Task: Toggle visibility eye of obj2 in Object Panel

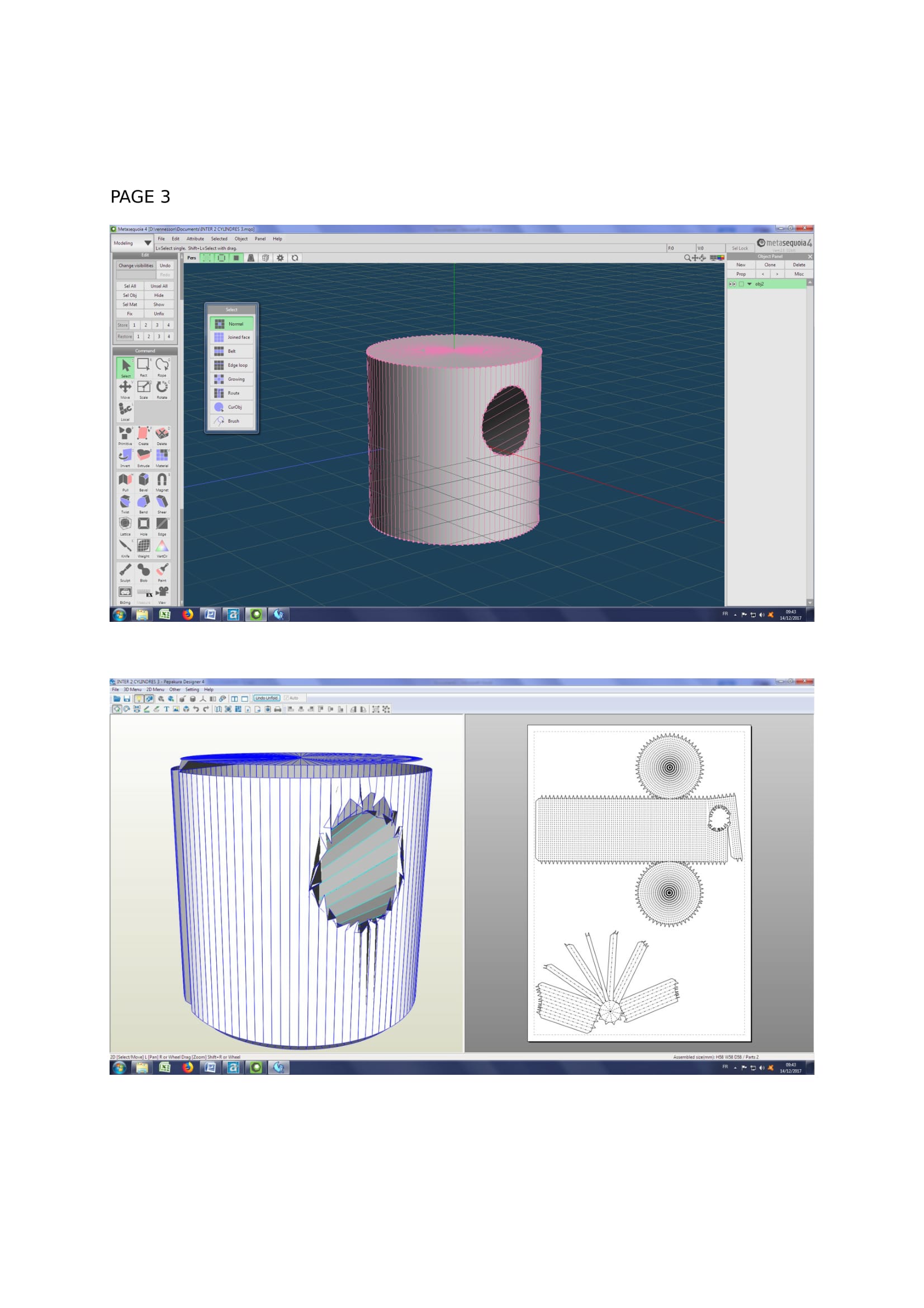Action: click(732, 284)
